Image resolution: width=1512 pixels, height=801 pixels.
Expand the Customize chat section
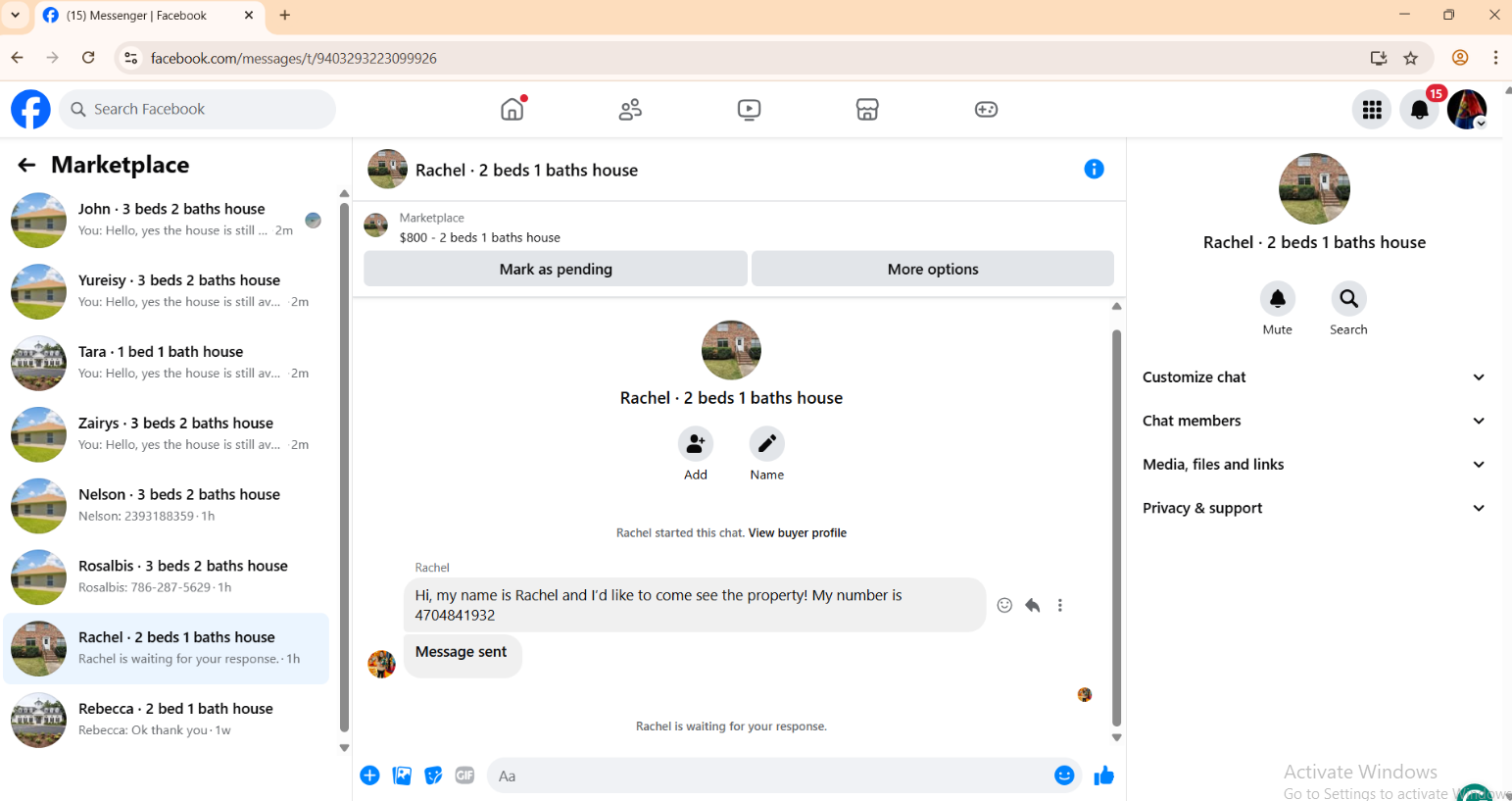1314,377
